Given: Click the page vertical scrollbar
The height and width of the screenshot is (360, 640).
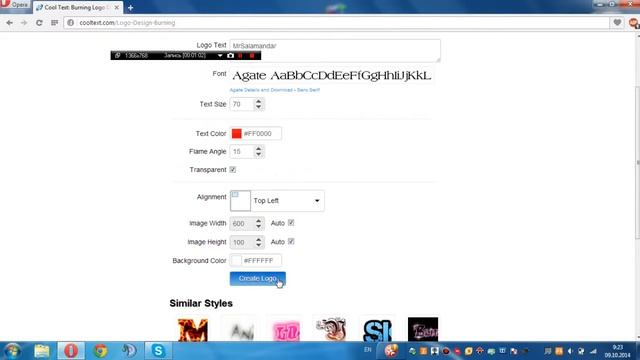Looking at the screenshot, I should pos(637,163).
